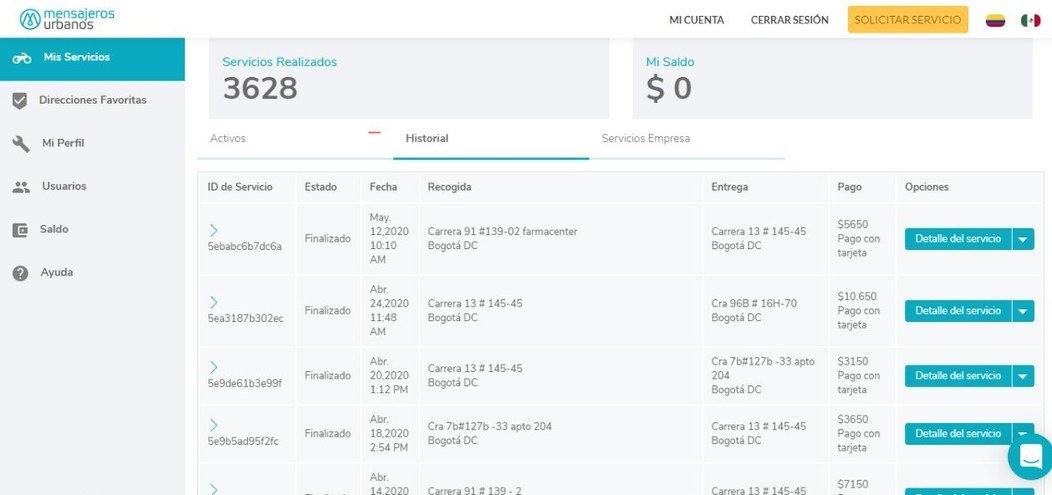Click the Ayuda question mark icon
The width and height of the screenshot is (1052, 495).
pyautogui.click(x=20, y=273)
